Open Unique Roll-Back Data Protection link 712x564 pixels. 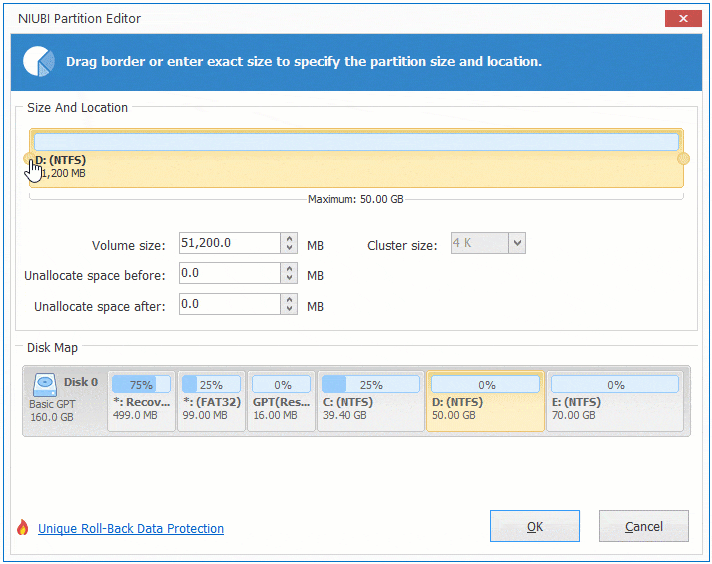click(131, 529)
